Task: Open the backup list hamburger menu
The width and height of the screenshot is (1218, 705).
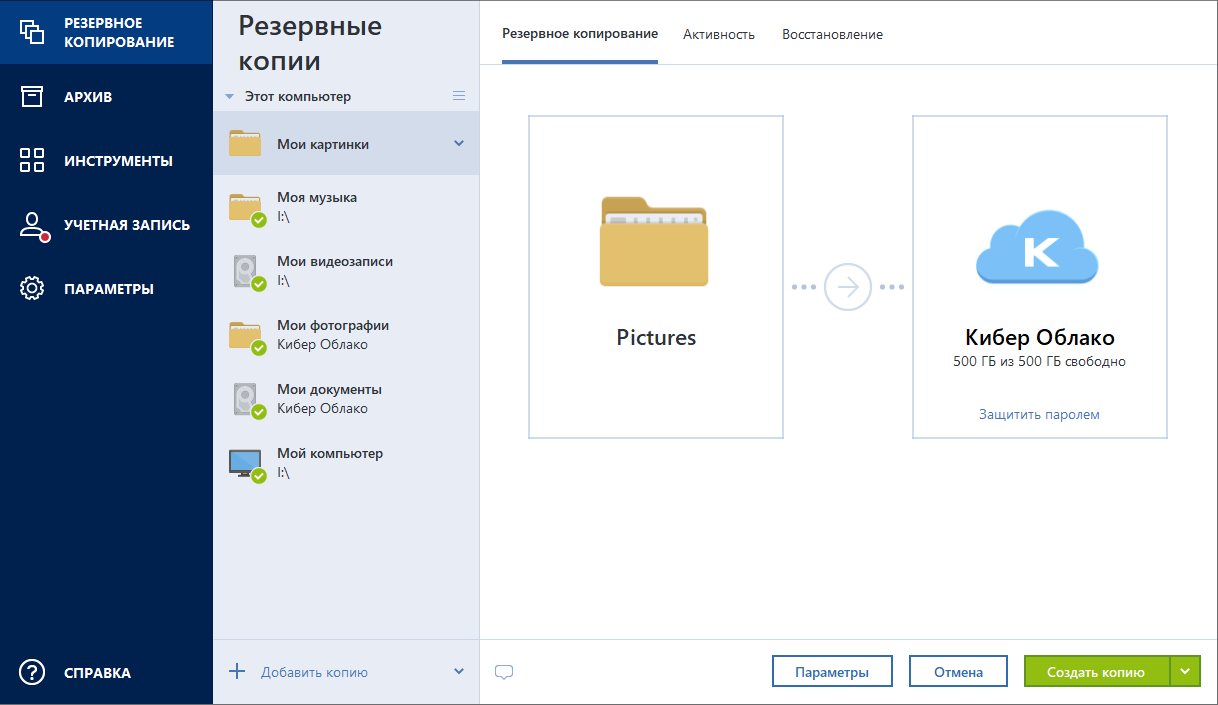Action: 459,96
